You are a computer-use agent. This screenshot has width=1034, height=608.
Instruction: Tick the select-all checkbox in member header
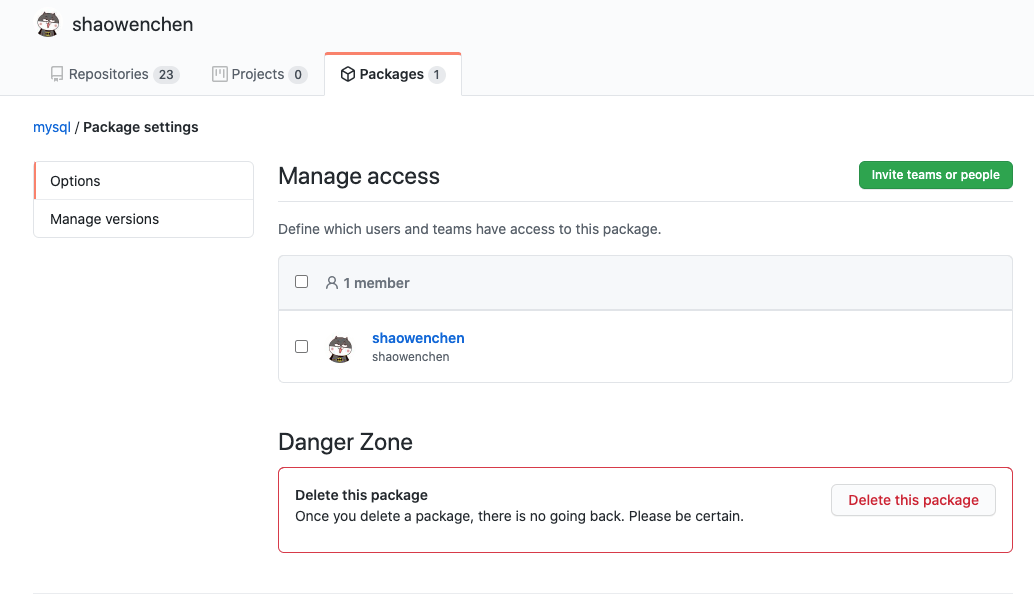point(301,282)
